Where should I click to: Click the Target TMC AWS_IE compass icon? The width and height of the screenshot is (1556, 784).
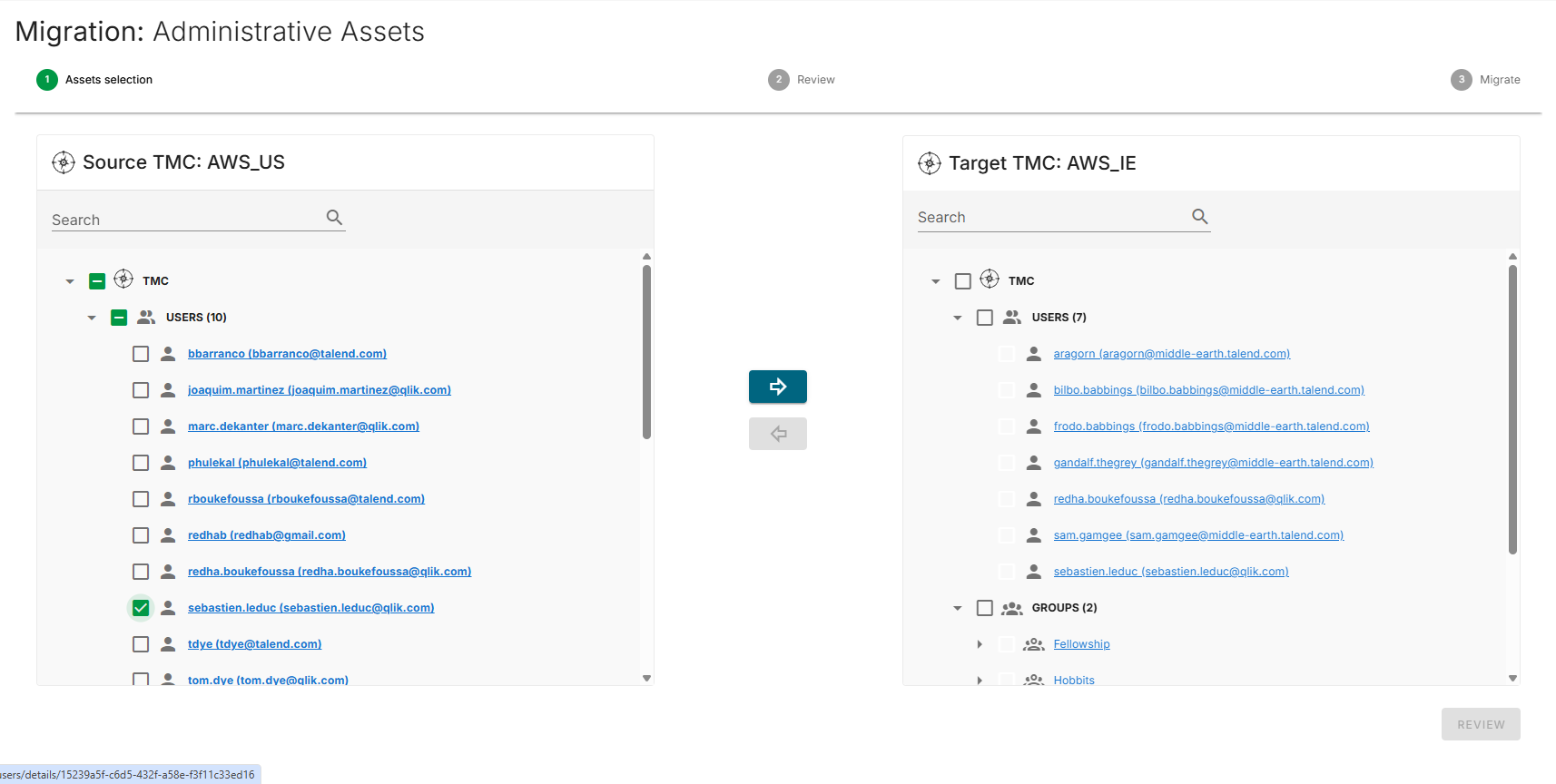930,163
